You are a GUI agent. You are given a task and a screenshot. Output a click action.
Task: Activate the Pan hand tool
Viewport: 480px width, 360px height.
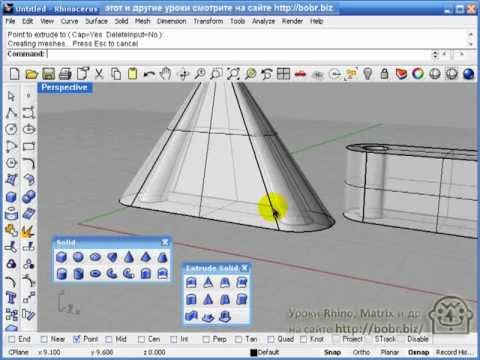pos(165,74)
